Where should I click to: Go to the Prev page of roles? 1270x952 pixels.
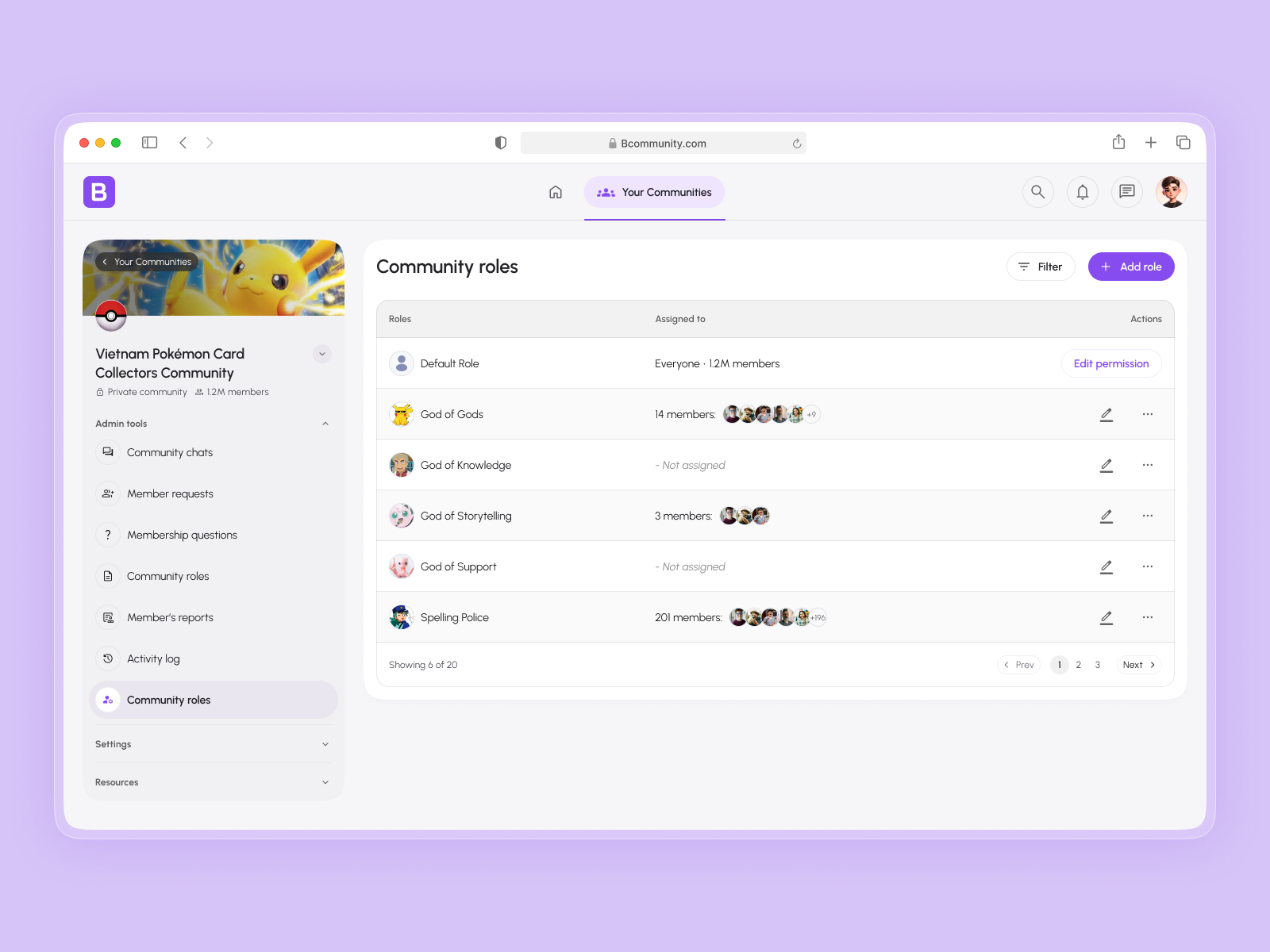1018,665
